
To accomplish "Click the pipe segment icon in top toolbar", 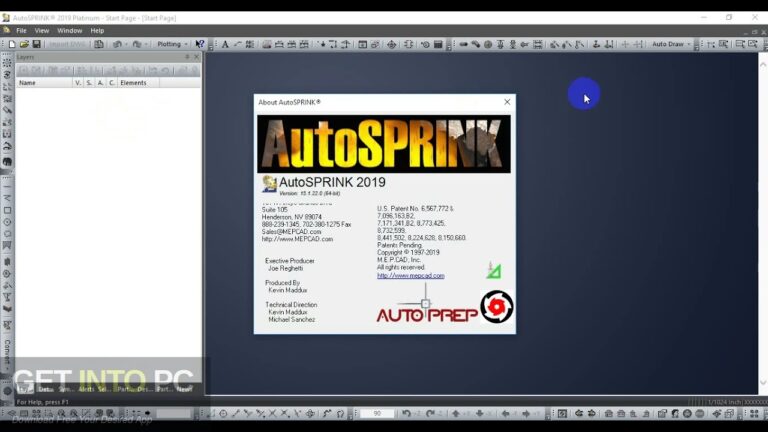I will point(463,45).
